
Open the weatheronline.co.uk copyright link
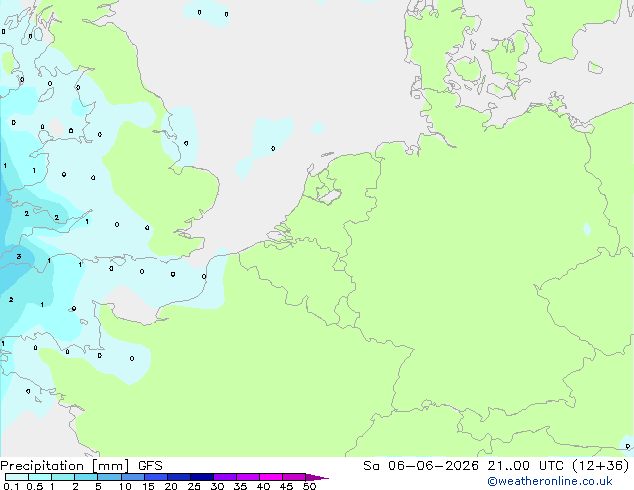pos(549,481)
